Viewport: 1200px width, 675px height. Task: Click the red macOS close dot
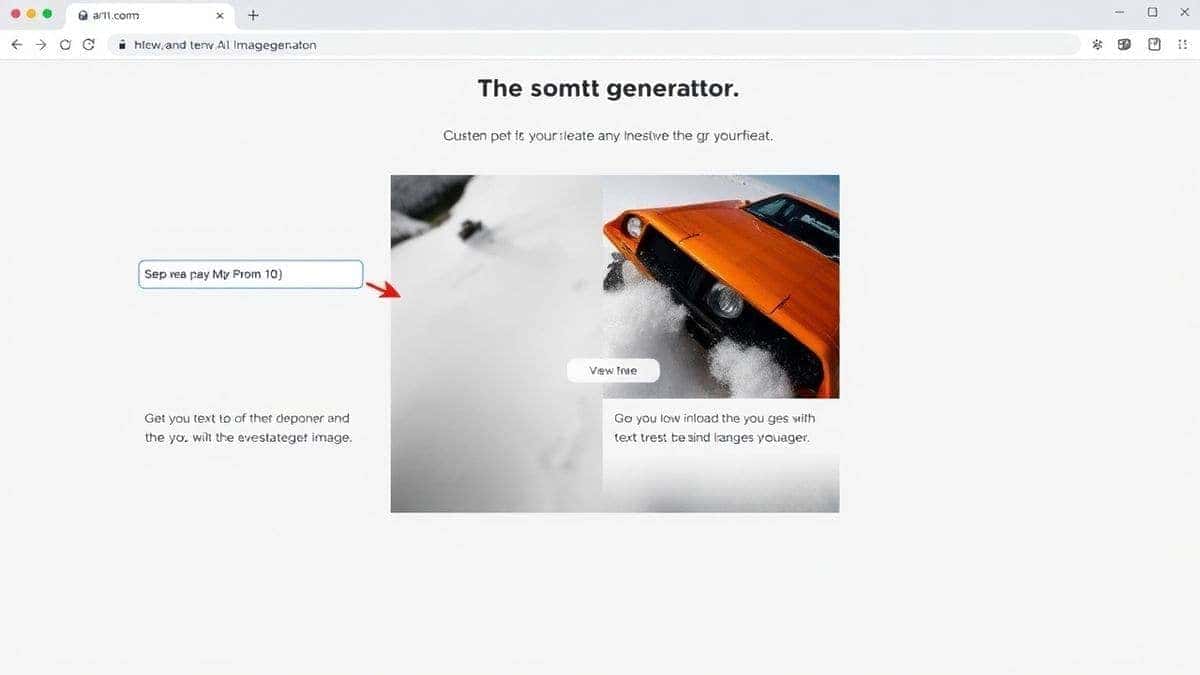click(15, 14)
